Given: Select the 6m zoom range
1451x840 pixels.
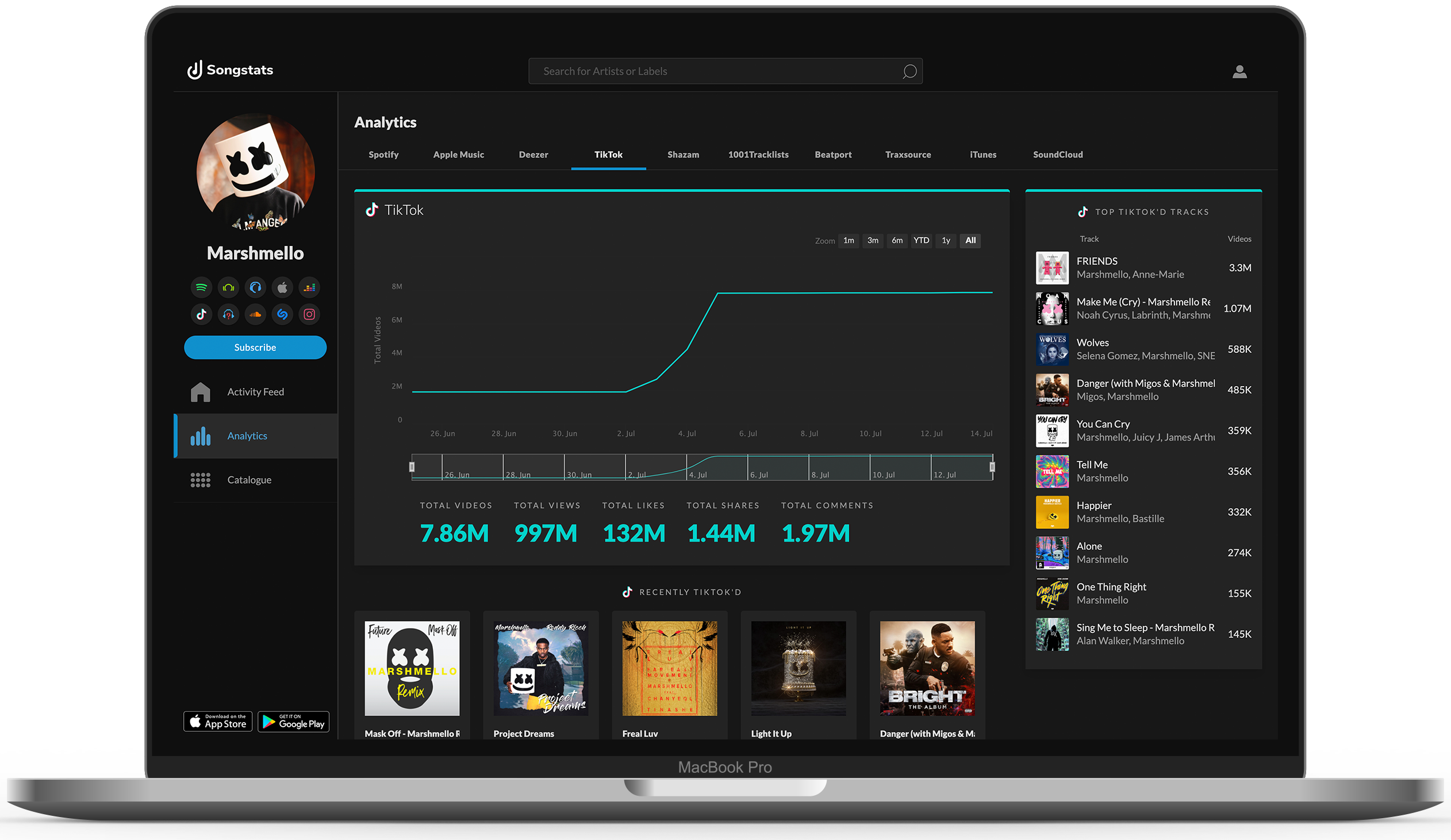Looking at the screenshot, I should (896, 241).
